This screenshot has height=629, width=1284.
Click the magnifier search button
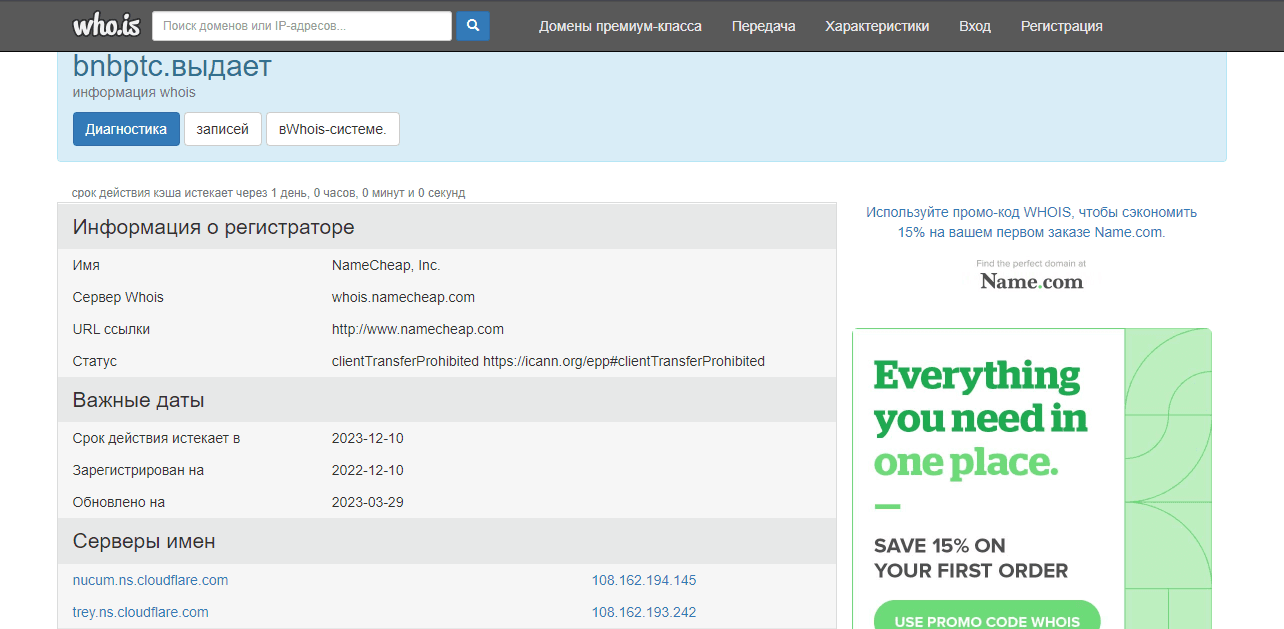pyautogui.click(x=472, y=26)
